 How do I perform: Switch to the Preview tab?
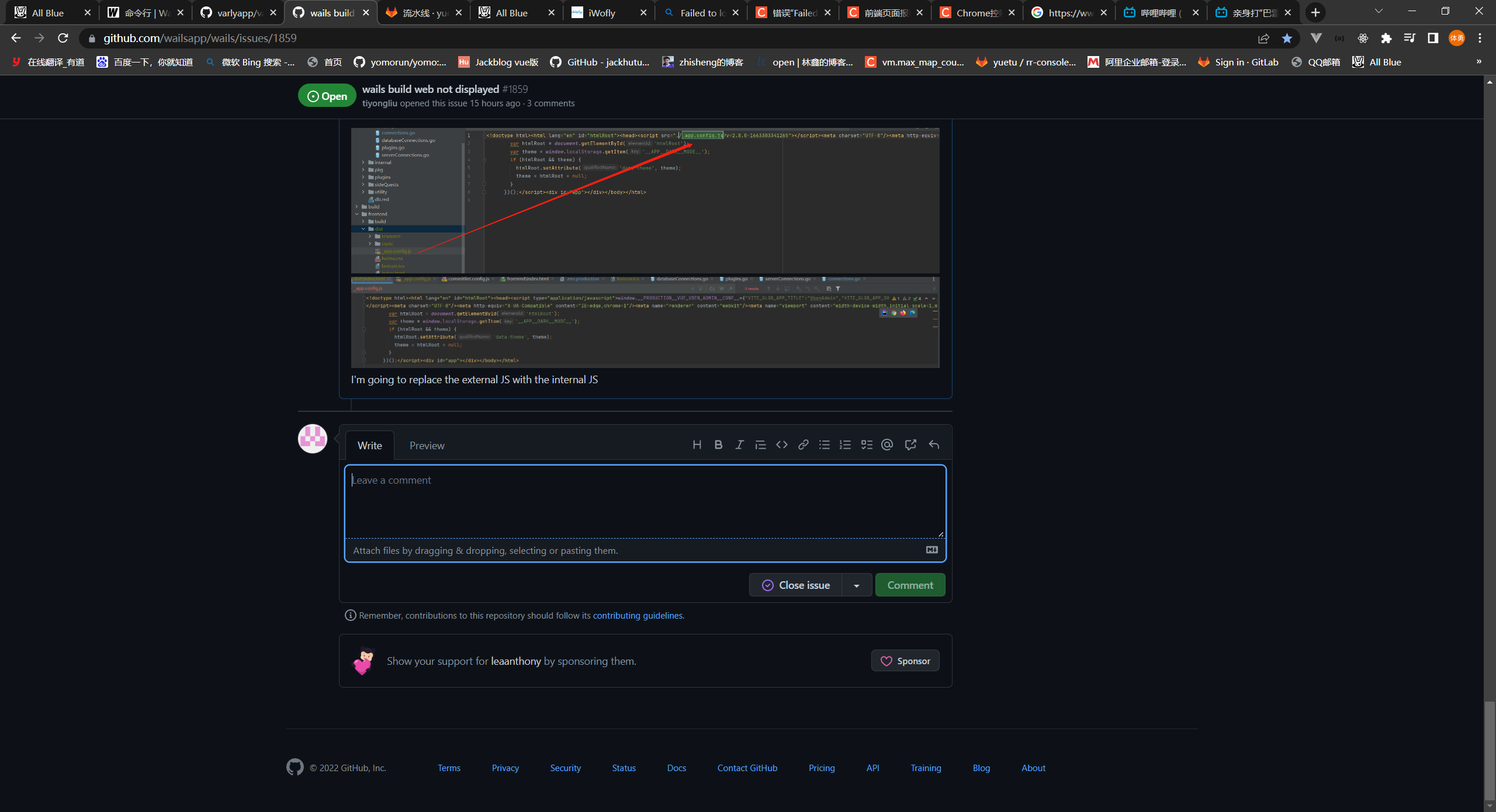427,445
